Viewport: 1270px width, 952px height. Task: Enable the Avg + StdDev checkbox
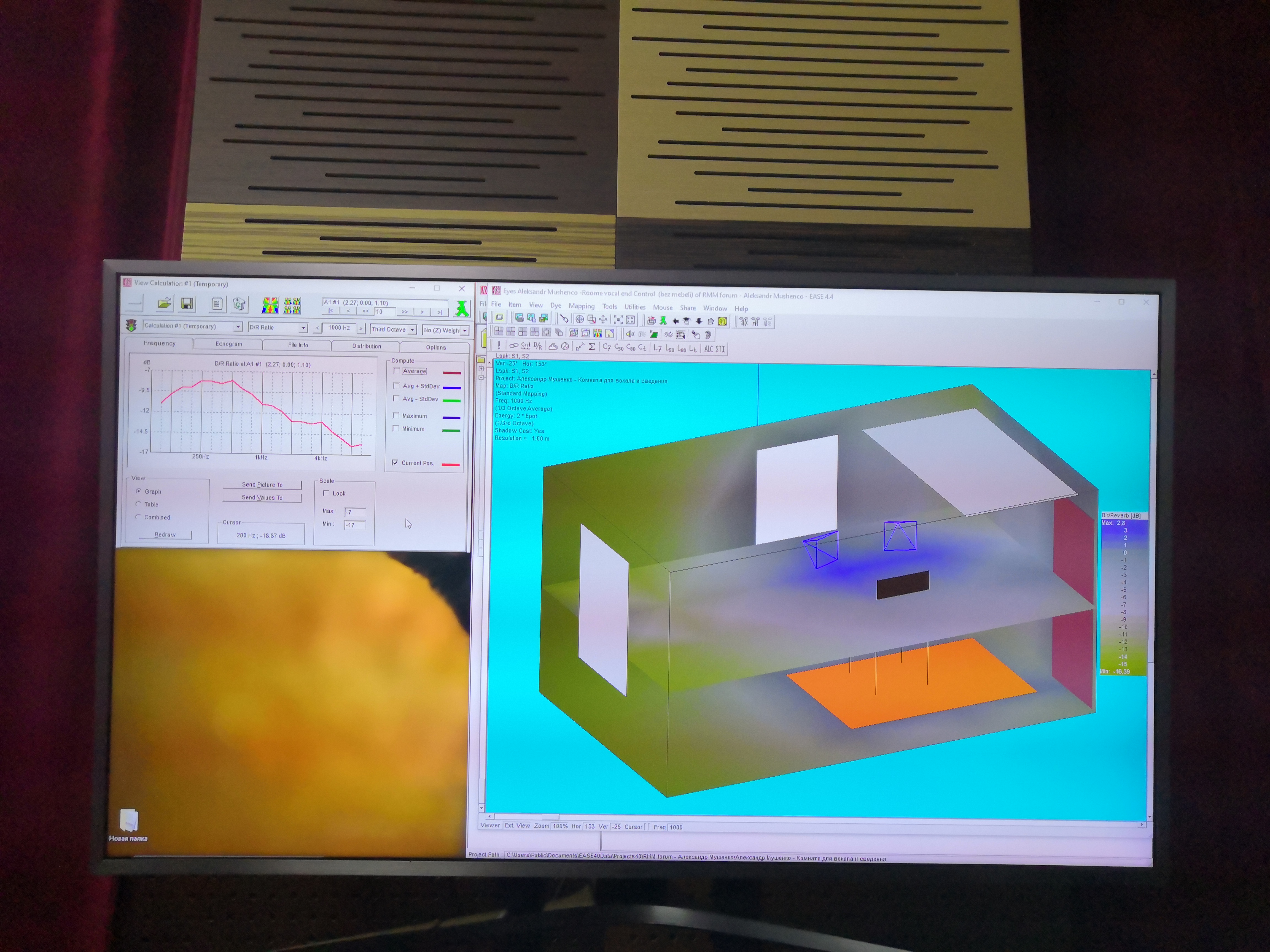(396, 386)
